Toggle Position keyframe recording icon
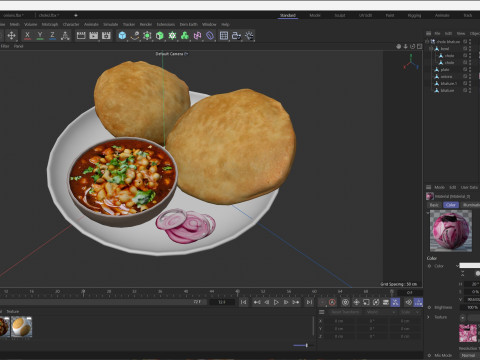 (356, 302)
